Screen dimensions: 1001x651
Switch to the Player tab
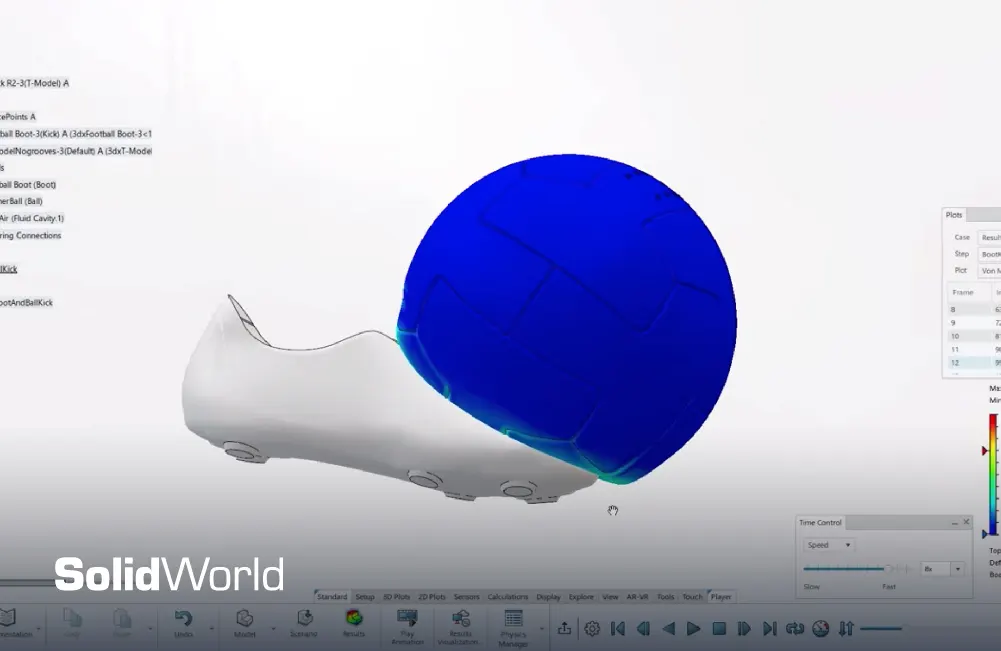(x=721, y=597)
